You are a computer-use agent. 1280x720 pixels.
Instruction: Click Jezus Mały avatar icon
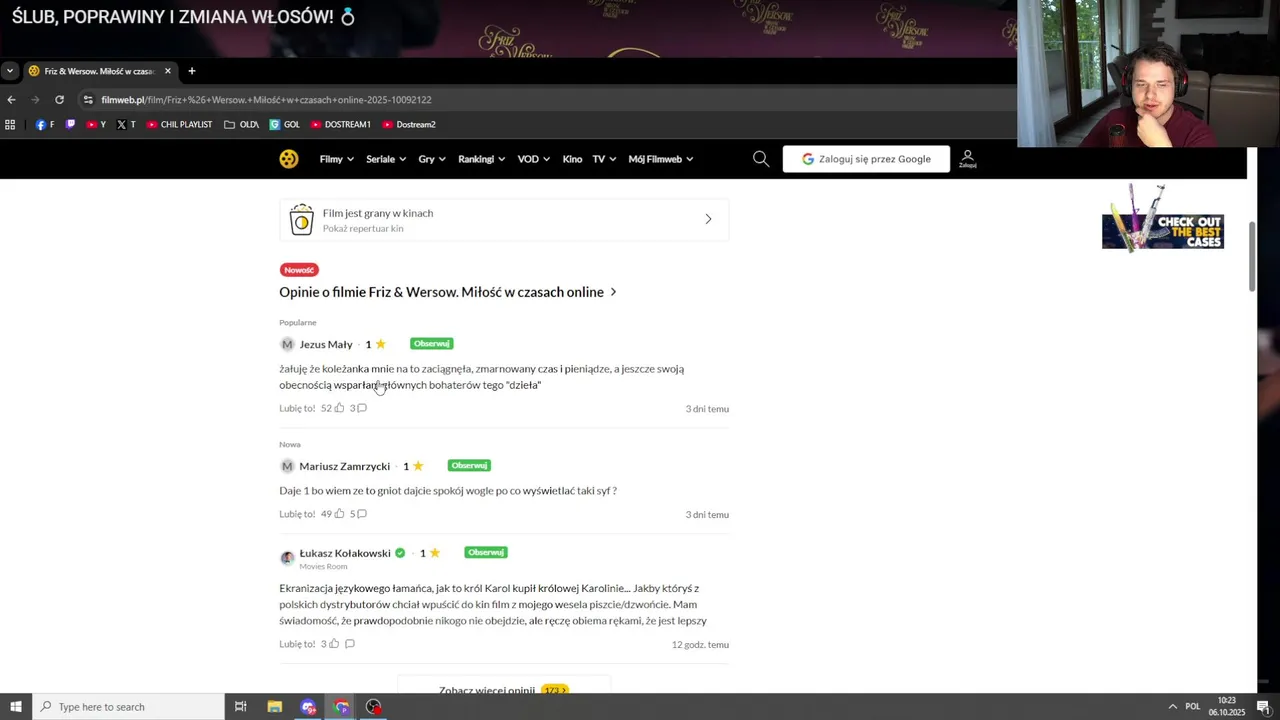point(287,344)
